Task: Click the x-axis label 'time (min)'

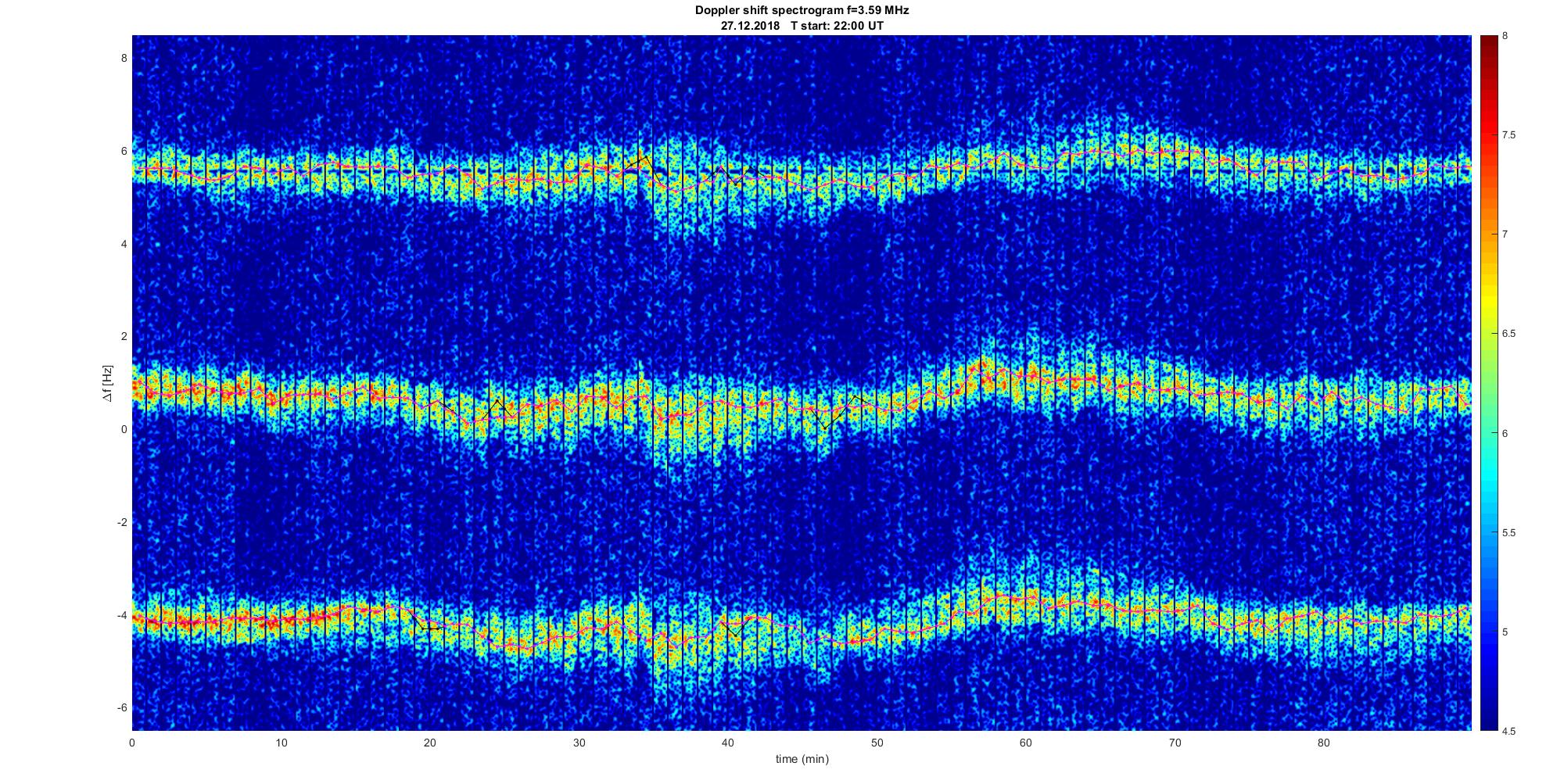Action: pyautogui.click(x=802, y=759)
